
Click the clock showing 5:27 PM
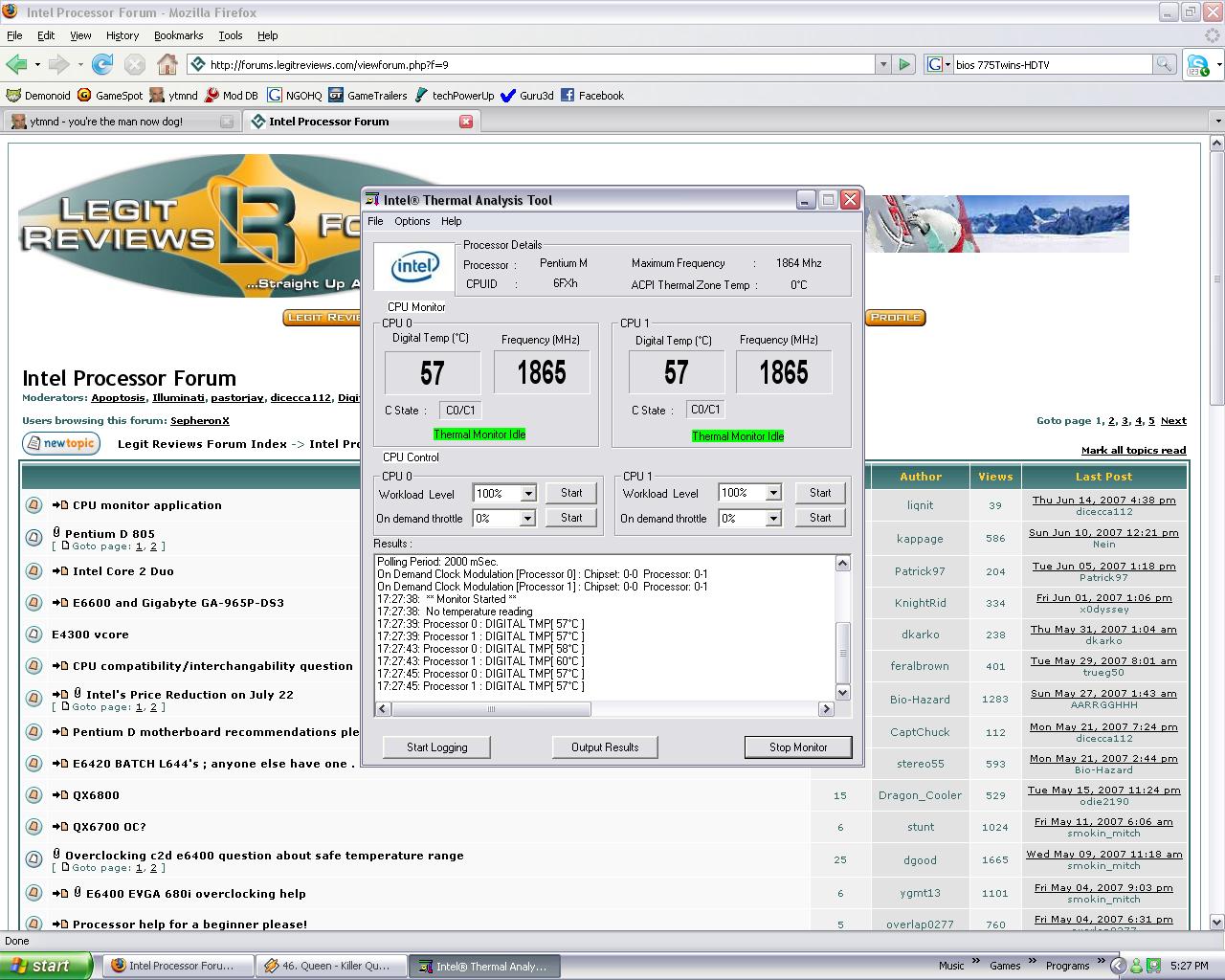[x=1189, y=966]
